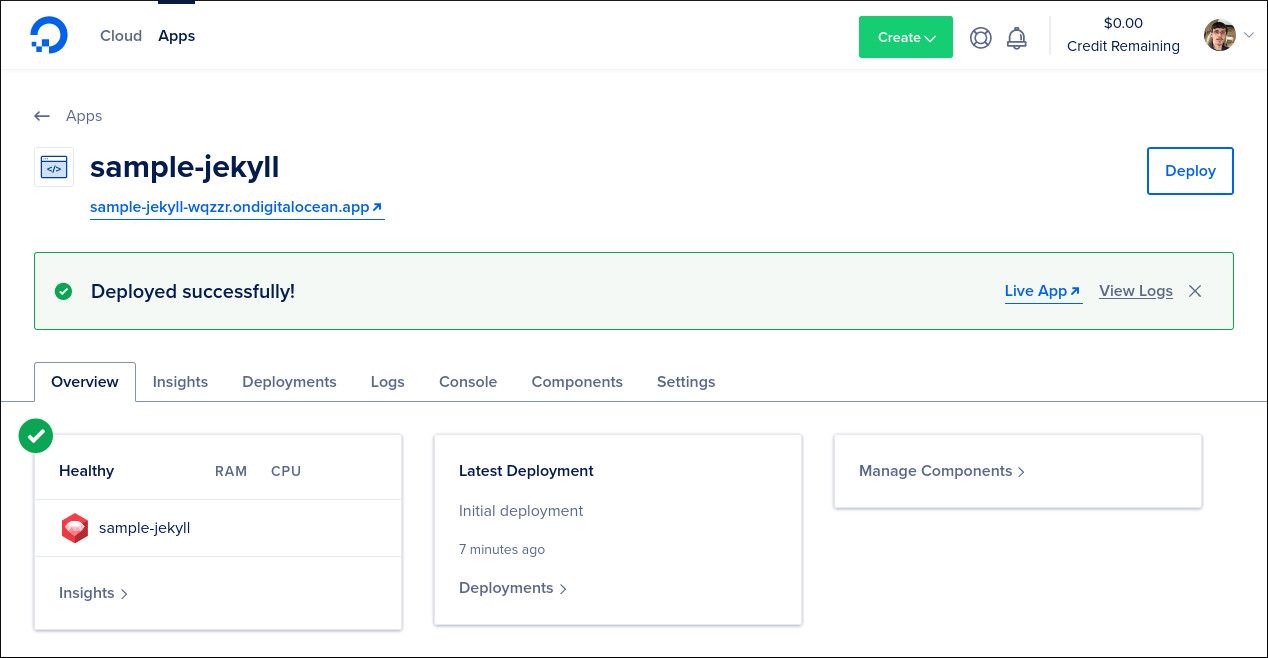Click the Cloud navigation item
Screen dimensions: 1268x658
pyautogui.click(x=121, y=36)
